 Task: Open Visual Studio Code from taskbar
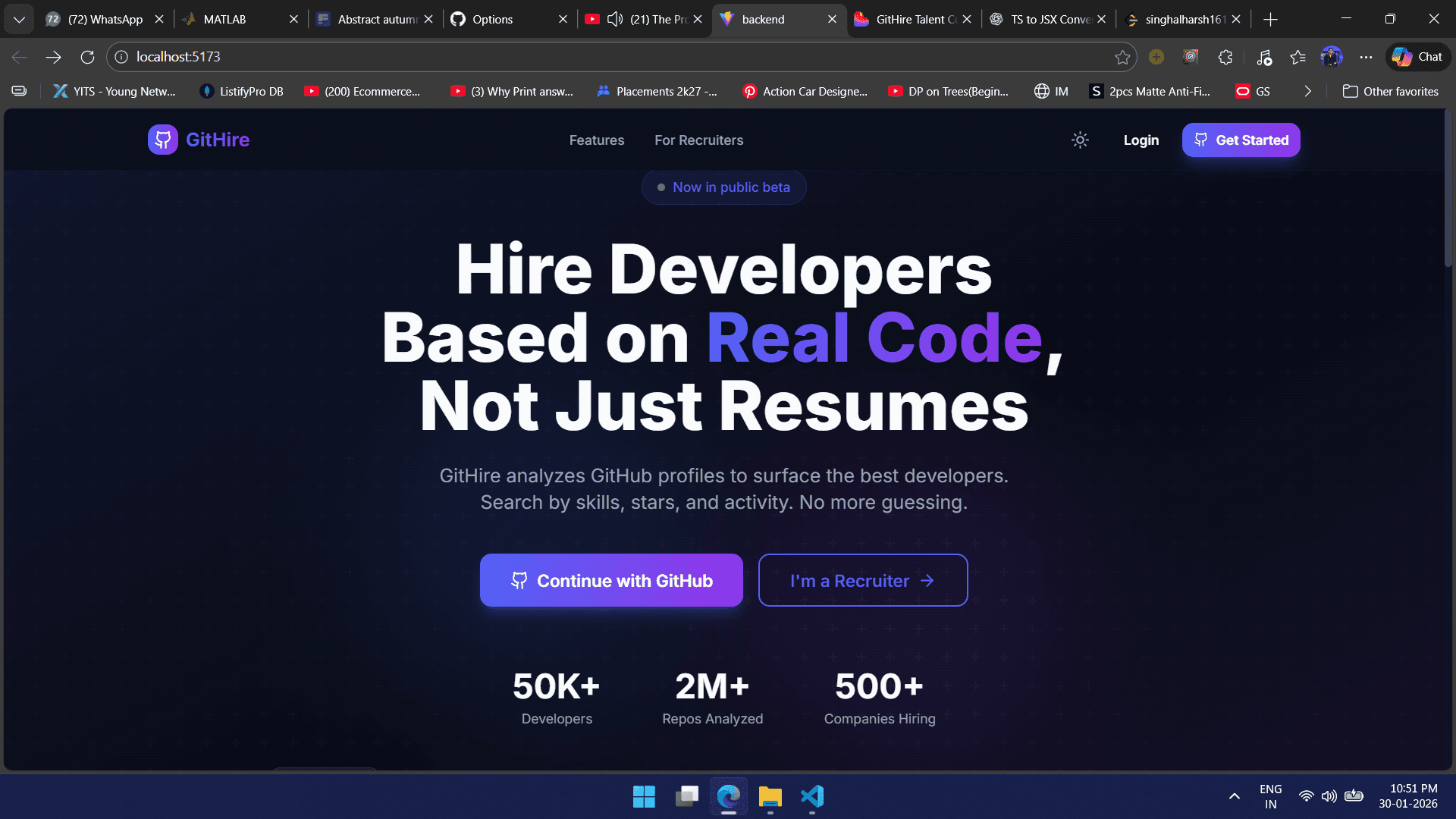811,796
